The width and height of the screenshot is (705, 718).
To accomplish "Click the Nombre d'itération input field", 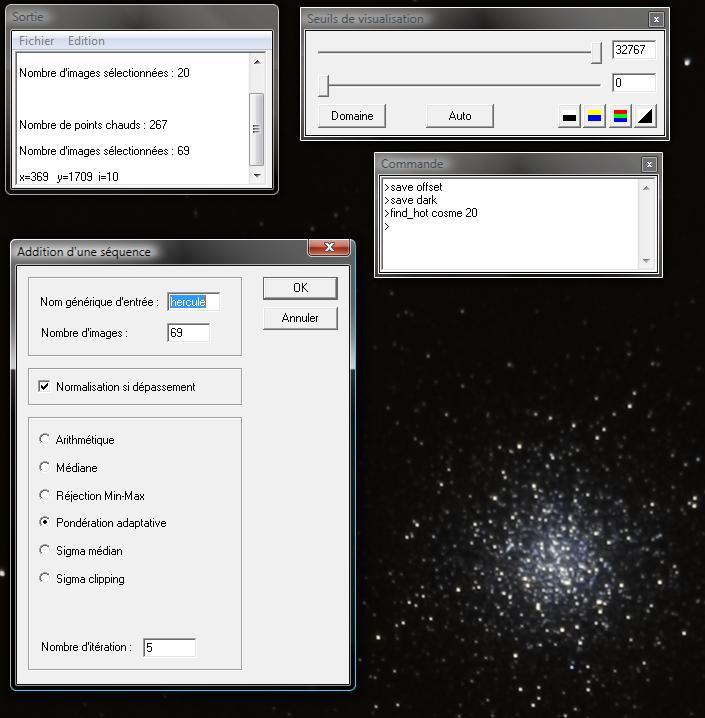I will (x=169, y=647).
